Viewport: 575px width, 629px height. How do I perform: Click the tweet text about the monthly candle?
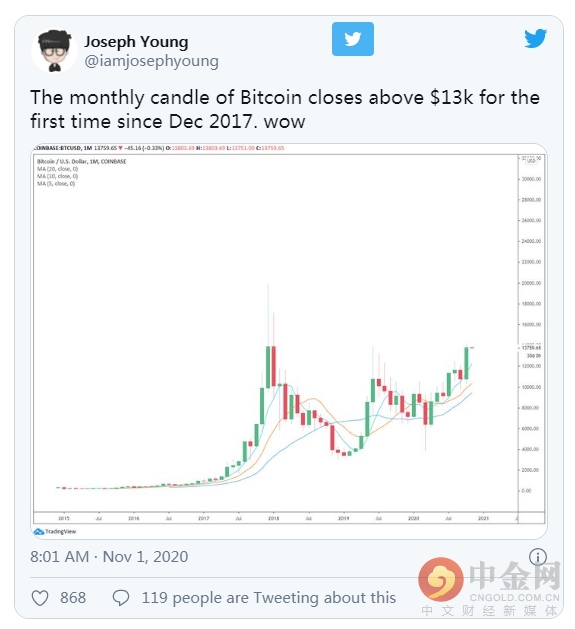tap(285, 109)
